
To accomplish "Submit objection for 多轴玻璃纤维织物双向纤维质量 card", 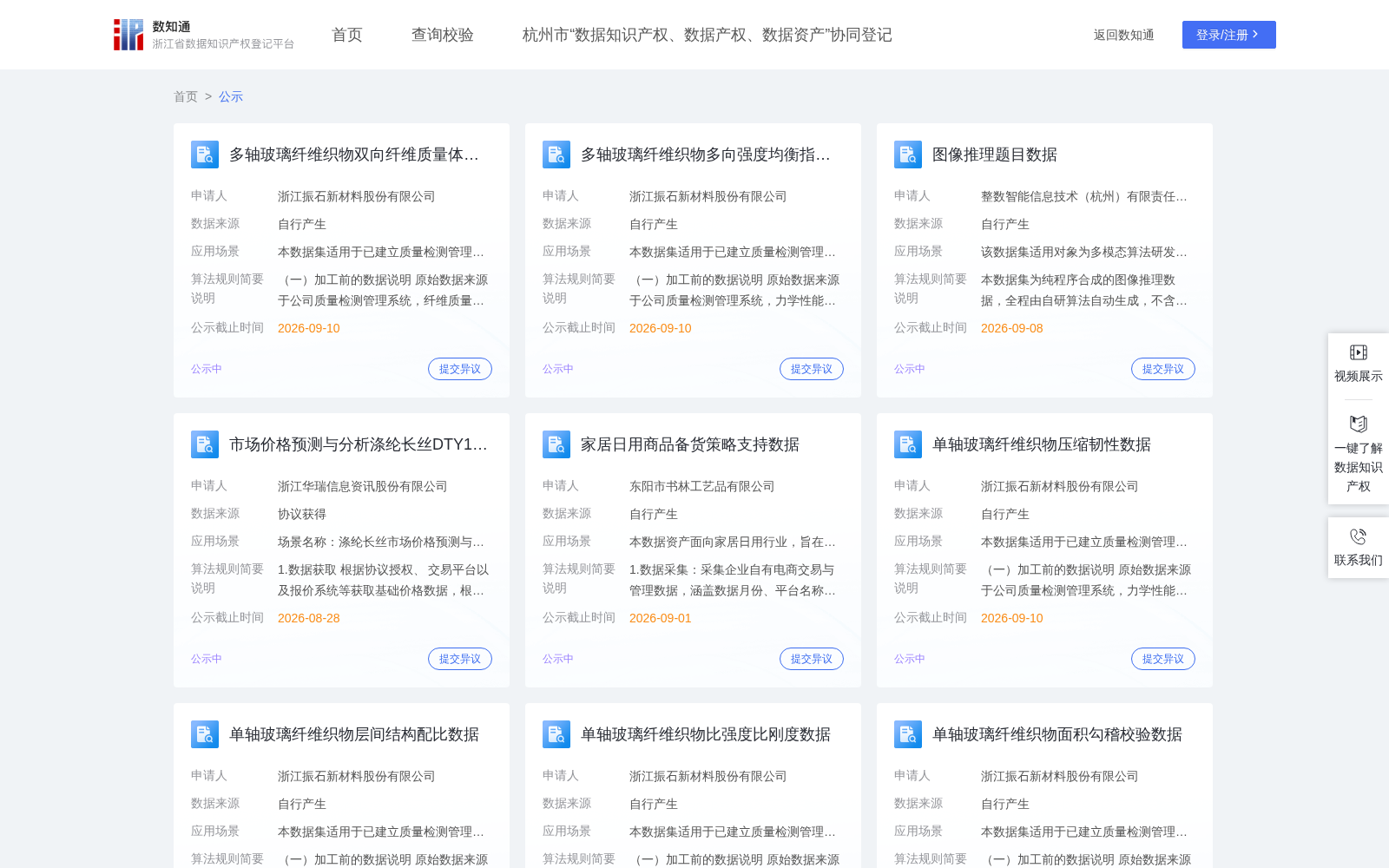I will 460,369.
